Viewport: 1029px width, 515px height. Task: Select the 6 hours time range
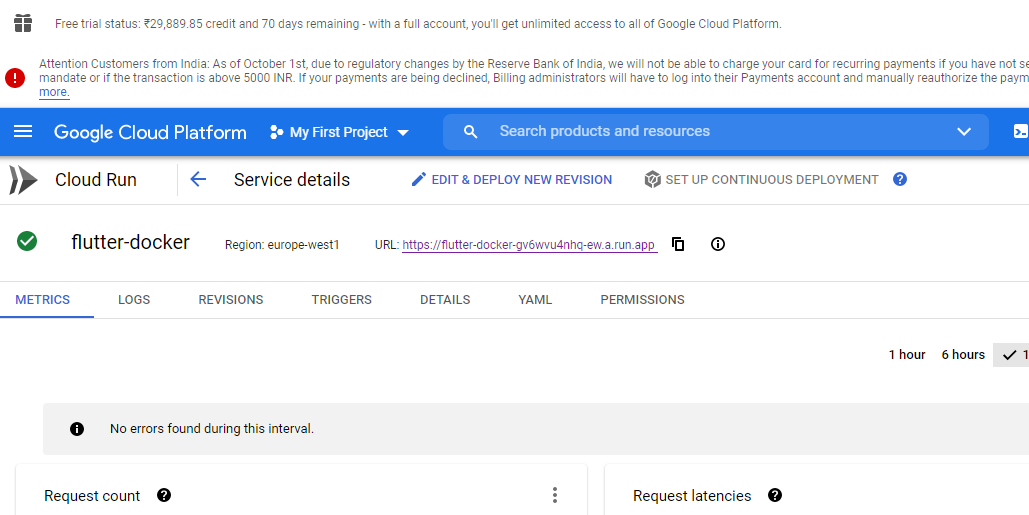point(963,355)
